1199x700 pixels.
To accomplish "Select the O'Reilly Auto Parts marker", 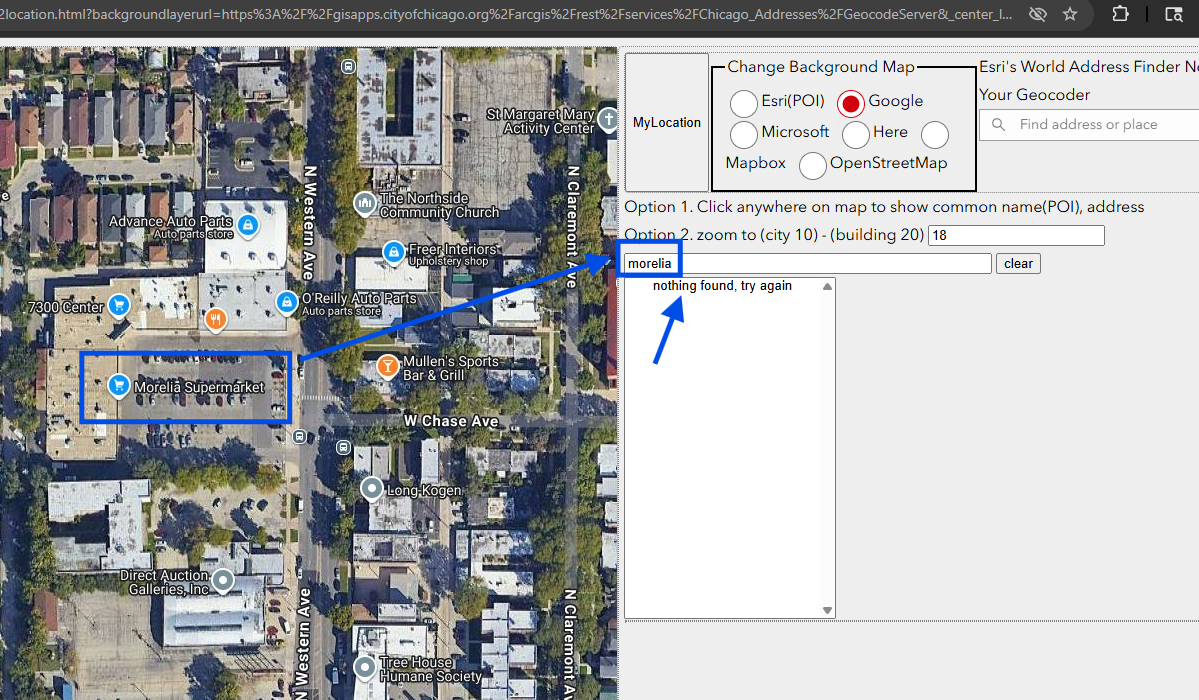I will pos(286,303).
